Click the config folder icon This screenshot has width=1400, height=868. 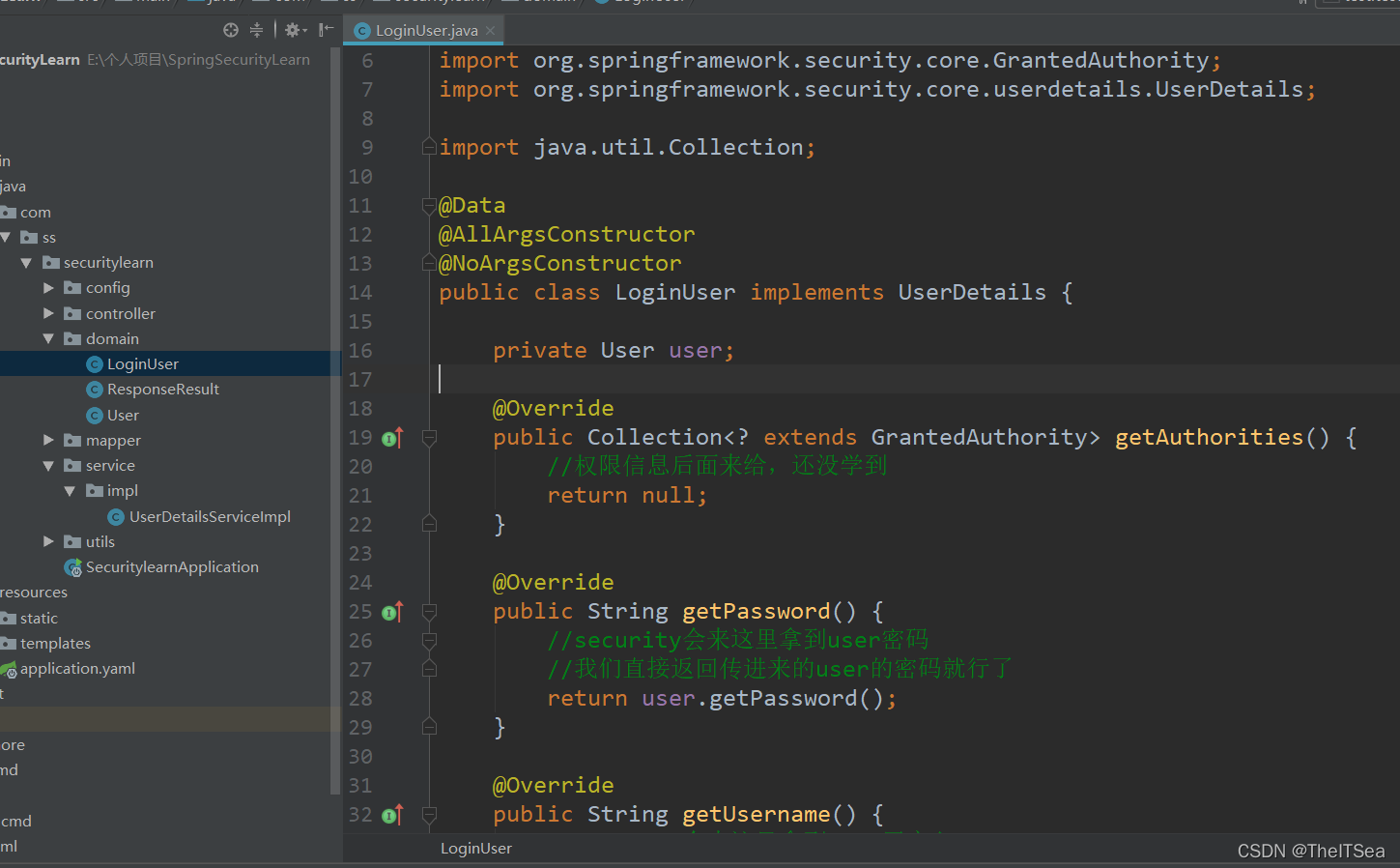point(72,288)
